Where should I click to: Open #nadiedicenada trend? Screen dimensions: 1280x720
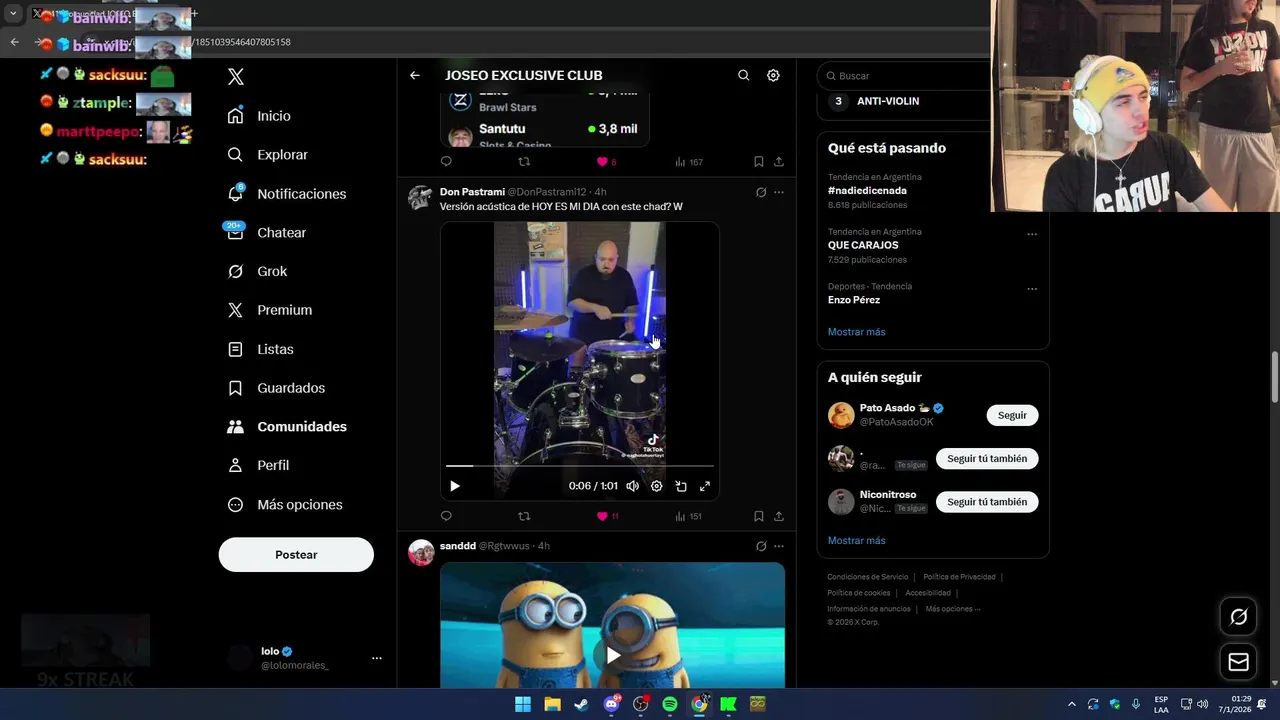pyautogui.click(x=867, y=190)
